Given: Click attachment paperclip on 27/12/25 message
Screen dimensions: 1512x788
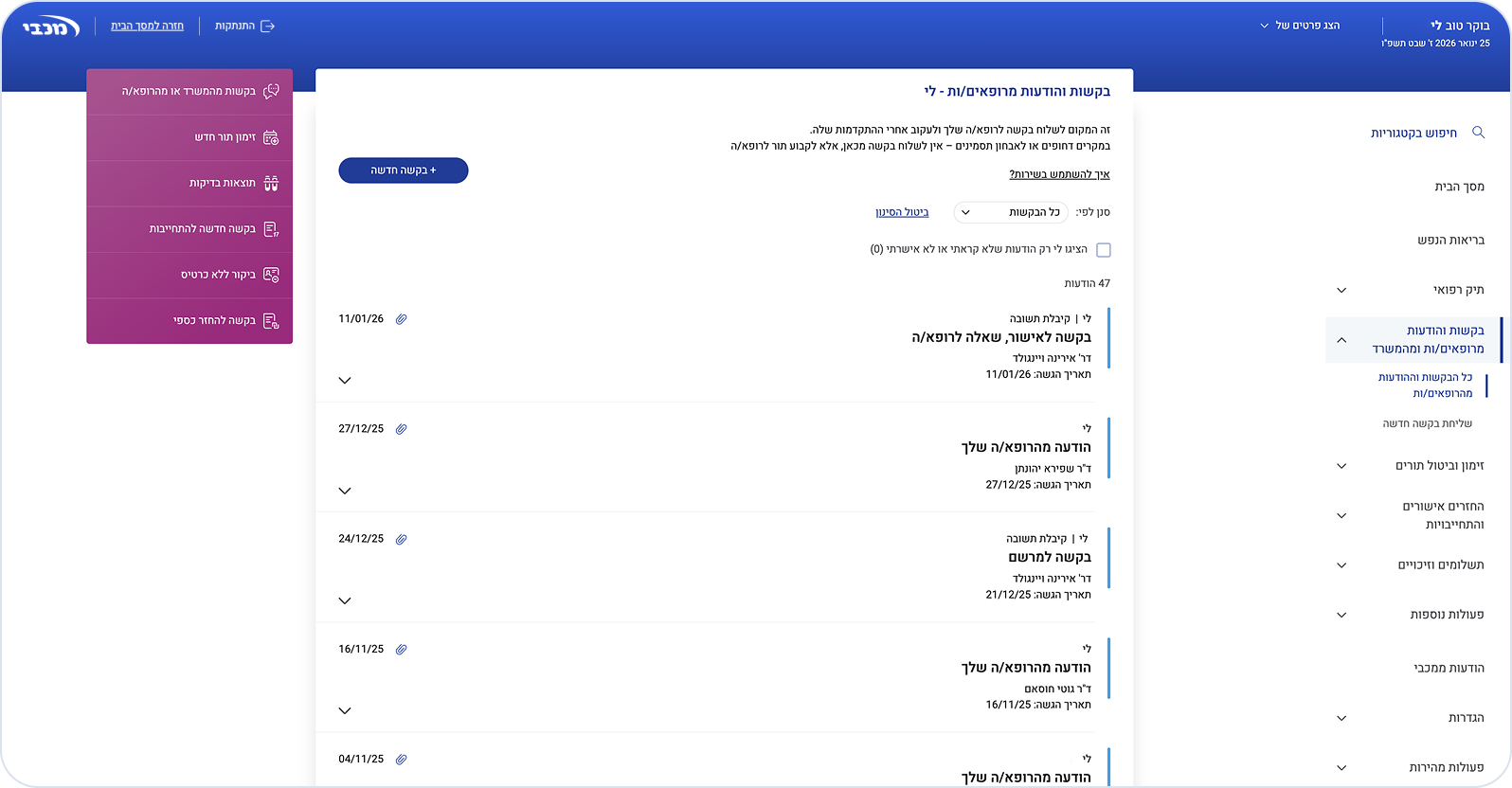Looking at the screenshot, I should [401, 429].
